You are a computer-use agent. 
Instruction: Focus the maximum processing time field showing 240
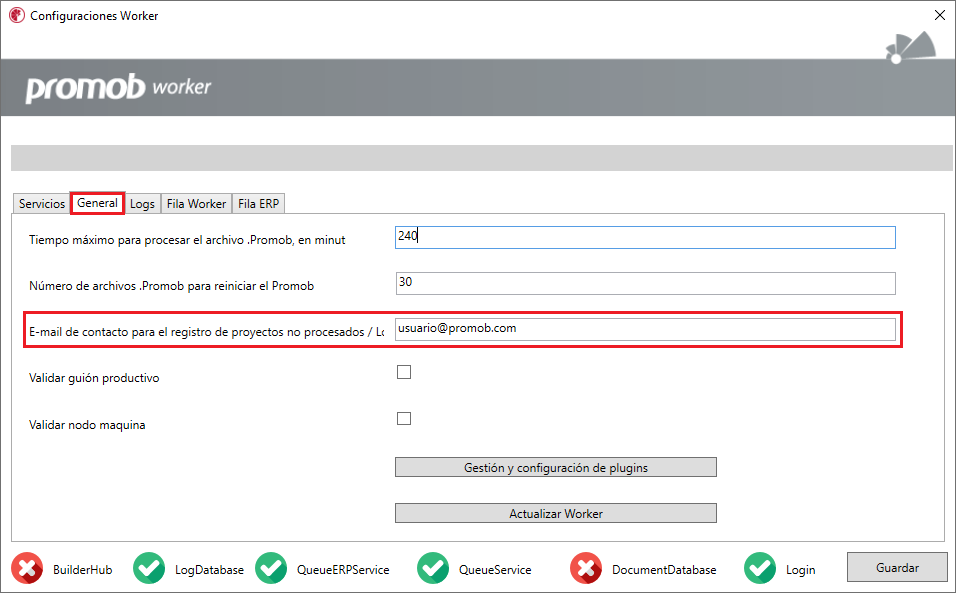[645, 237]
